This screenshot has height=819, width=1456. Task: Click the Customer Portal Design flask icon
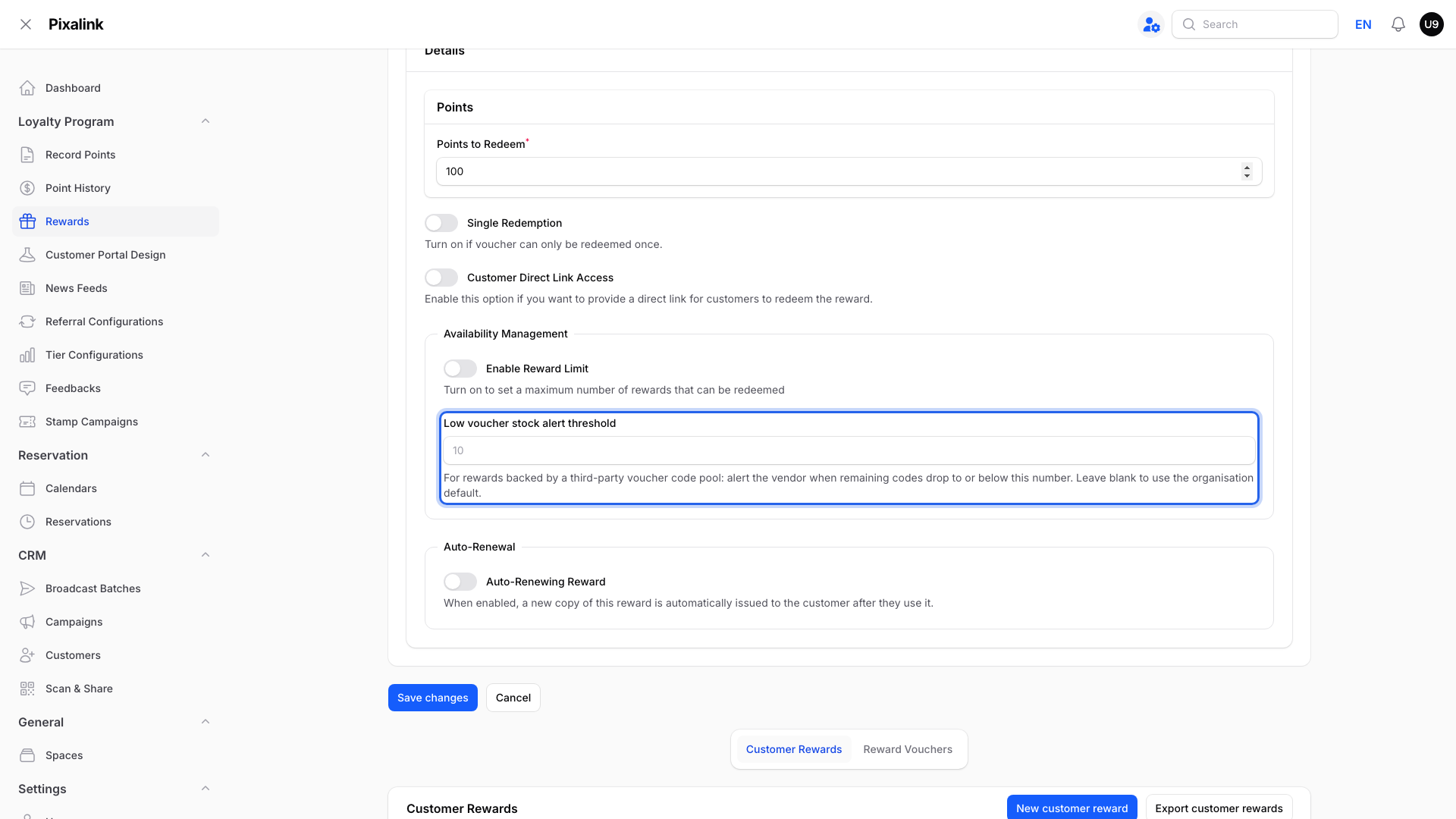point(27,255)
